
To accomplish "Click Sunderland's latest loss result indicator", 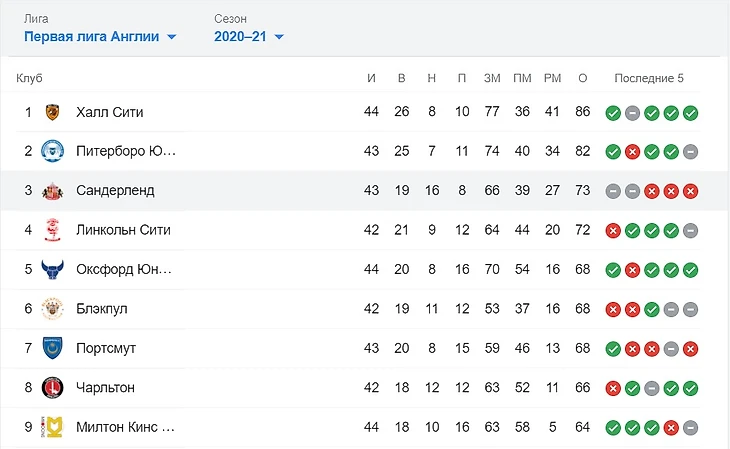I will [690, 191].
